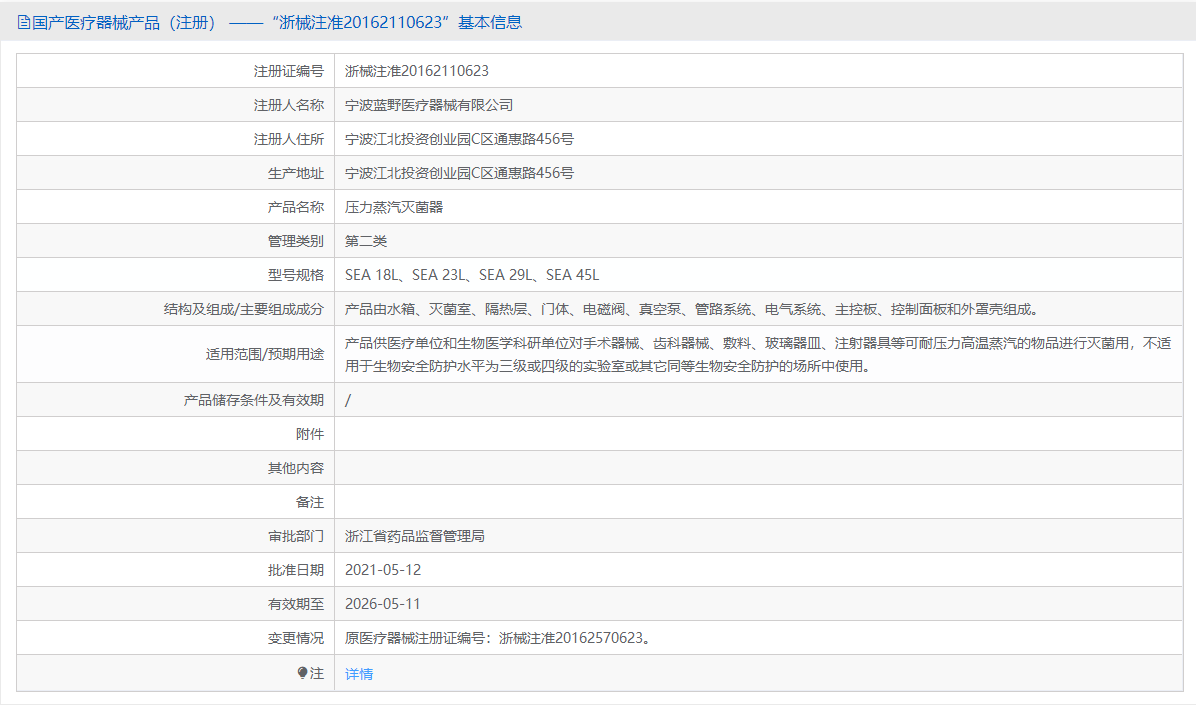This screenshot has height=705, width=1196.
Task: Click the 生产地址 label
Action: coord(296,173)
